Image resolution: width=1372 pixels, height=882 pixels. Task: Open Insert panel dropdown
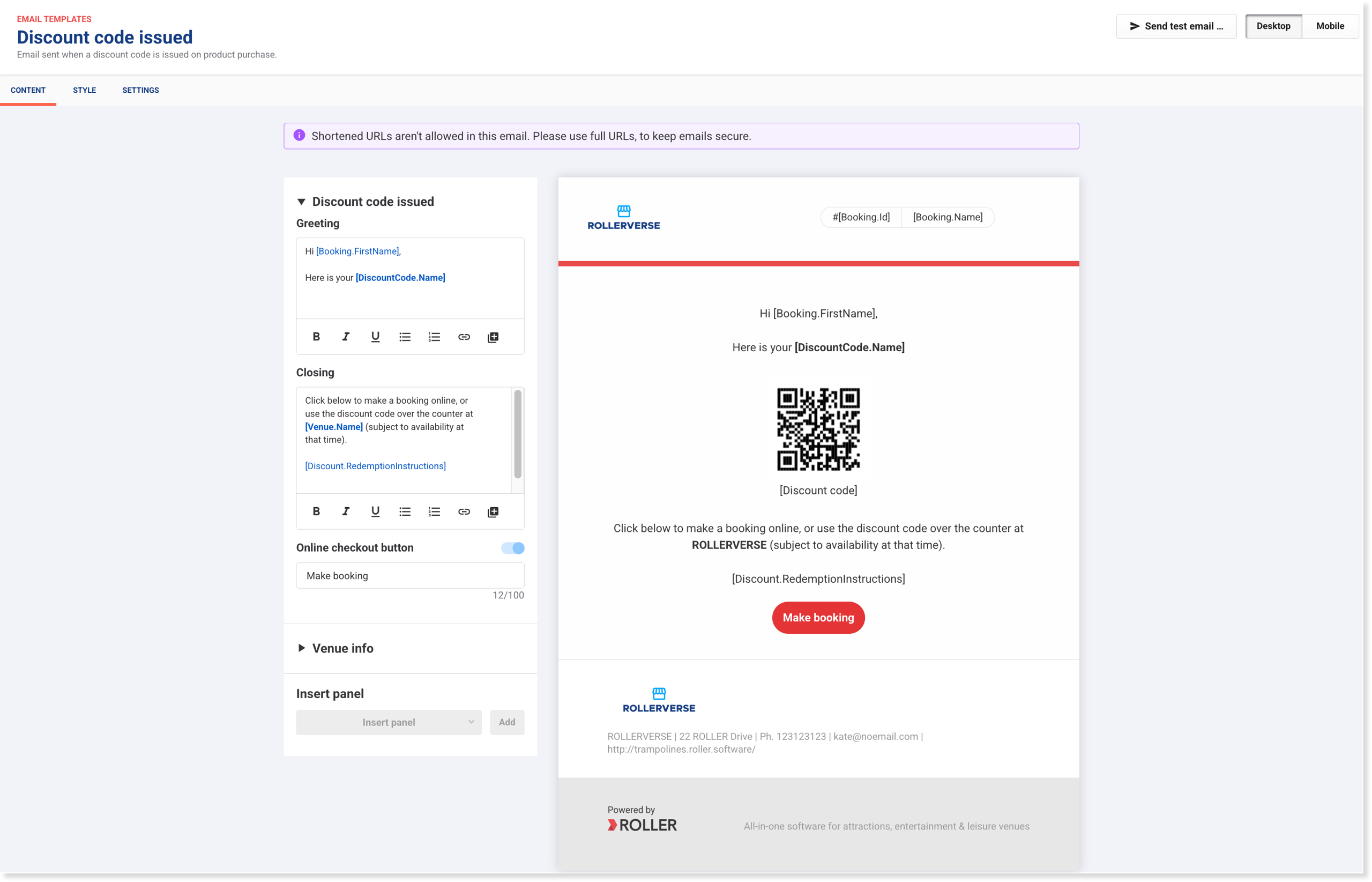click(389, 722)
